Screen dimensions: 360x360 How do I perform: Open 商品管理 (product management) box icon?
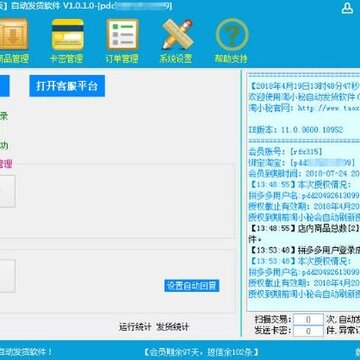pyautogui.click(x=13, y=34)
